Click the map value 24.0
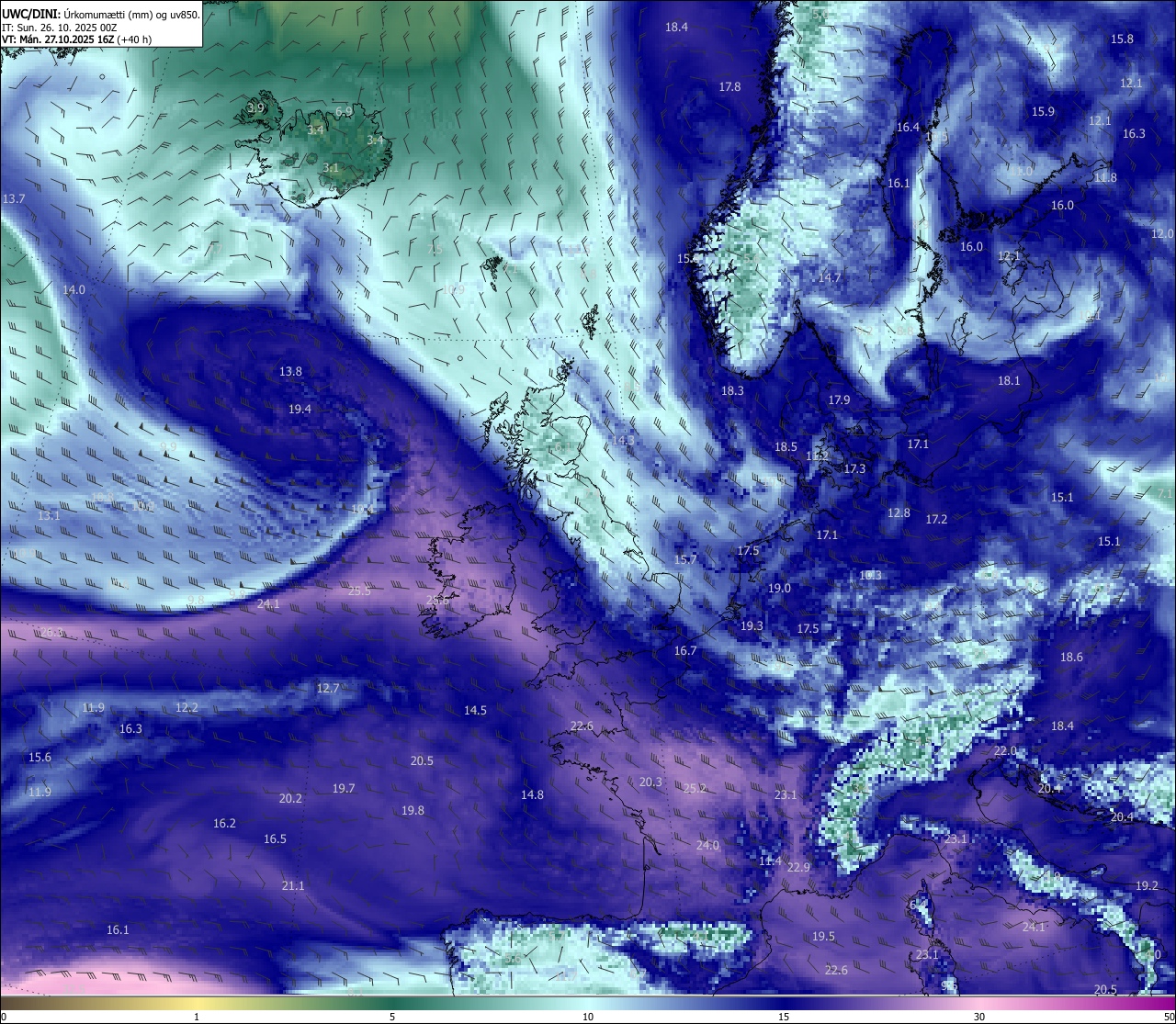Screen dimensions: 1176x1024 [707, 845]
